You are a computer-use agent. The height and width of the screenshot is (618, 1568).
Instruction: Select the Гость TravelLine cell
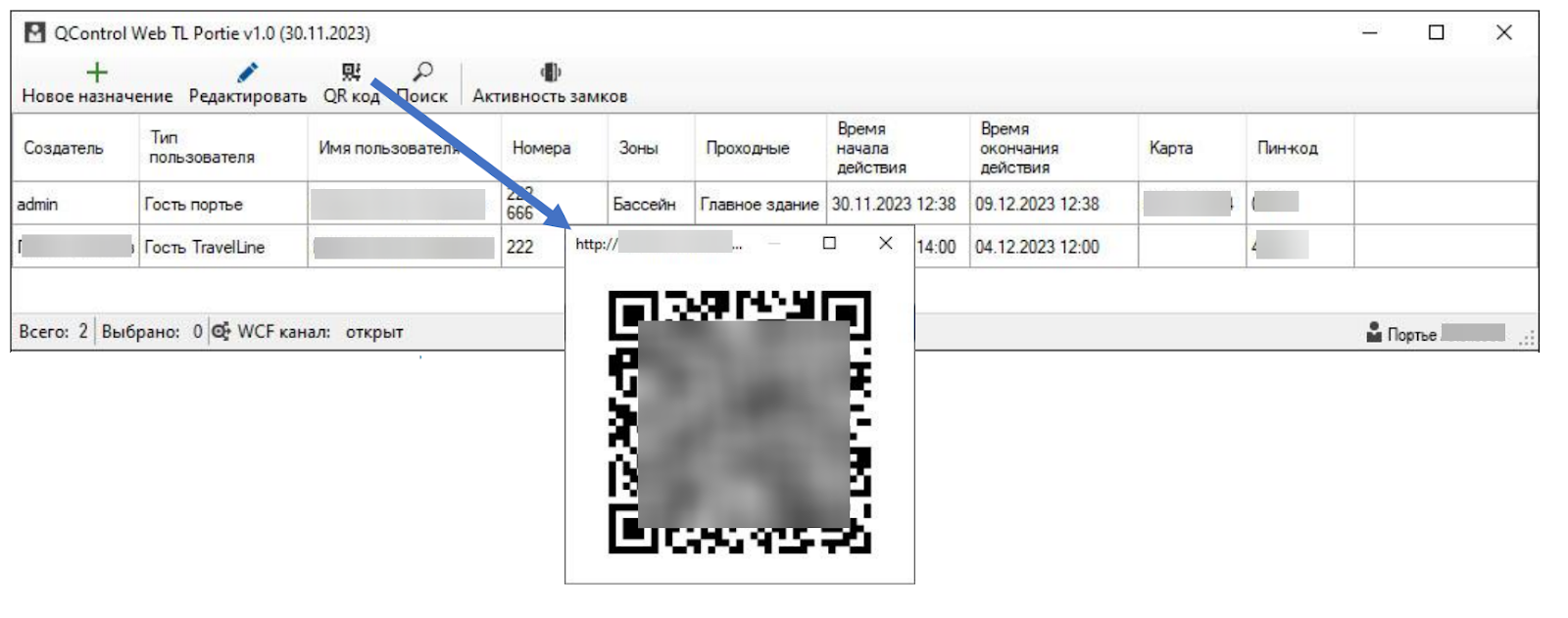223,247
